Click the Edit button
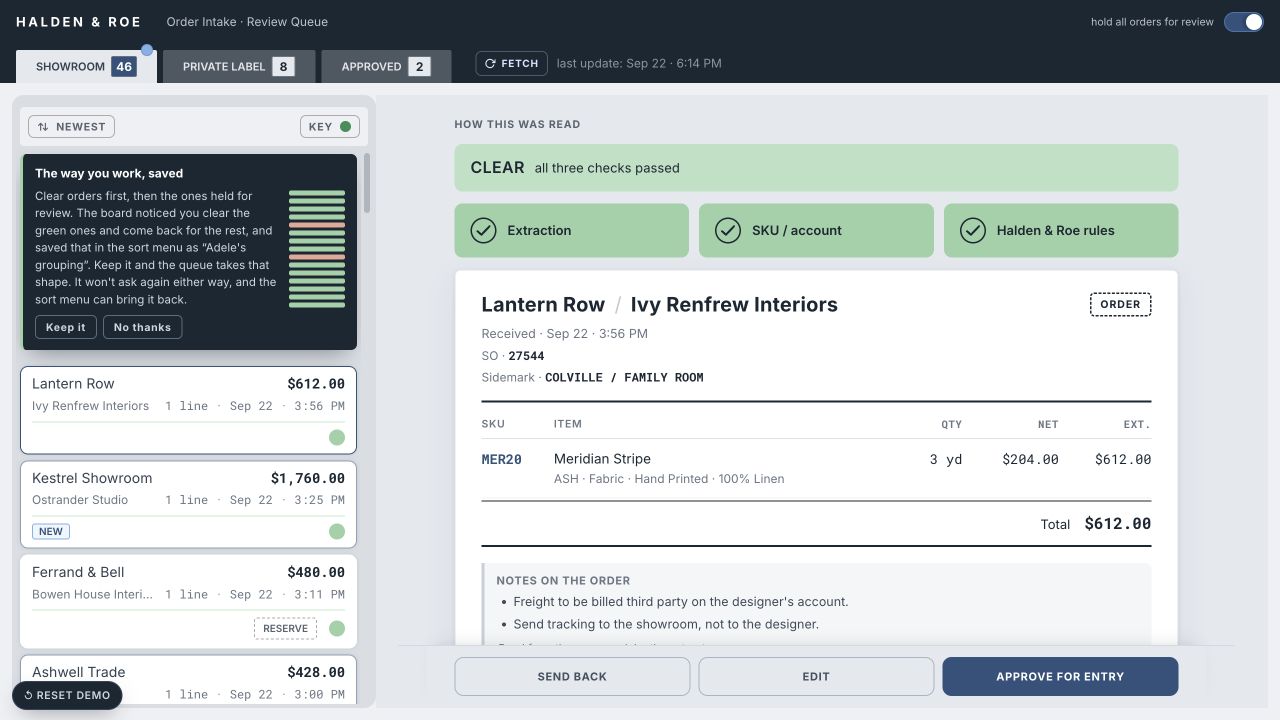This screenshot has width=1280, height=720. [x=816, y=676]
